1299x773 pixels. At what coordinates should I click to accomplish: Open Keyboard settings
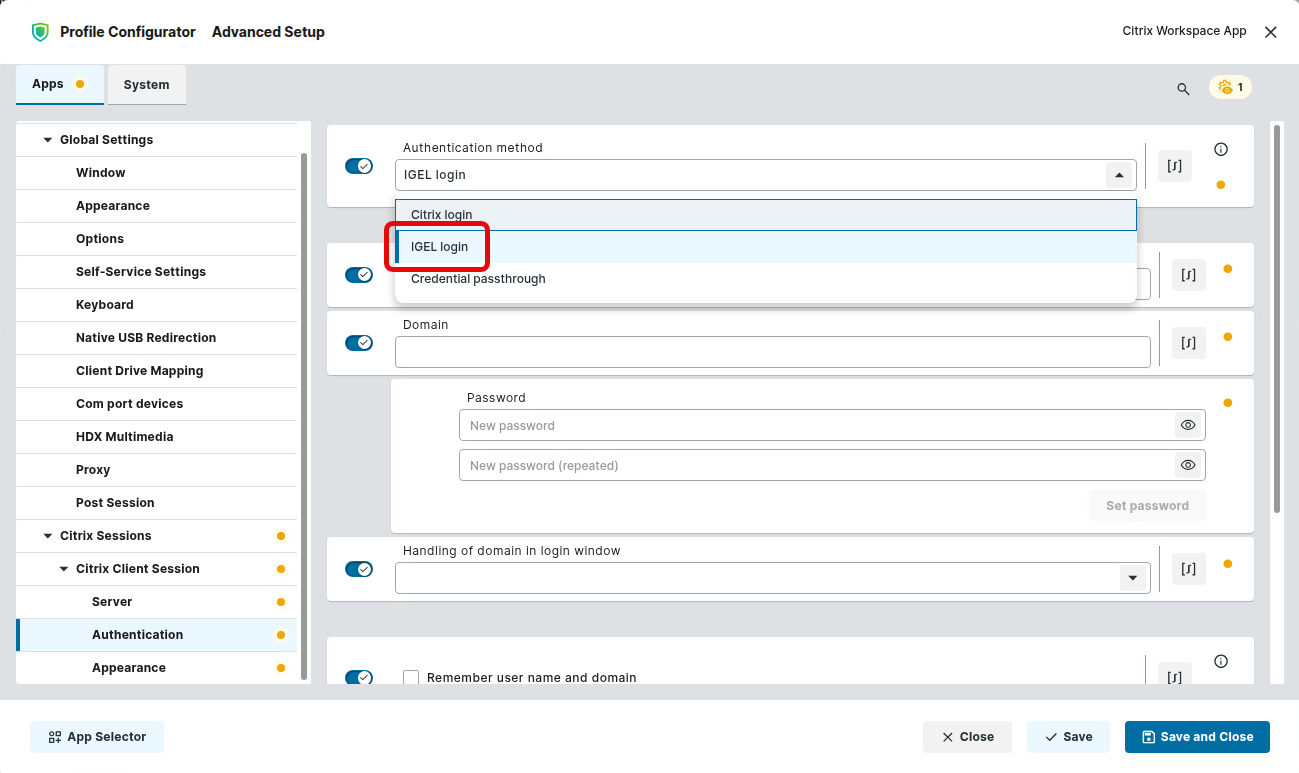pyautogui.click(x=157, y=305)
